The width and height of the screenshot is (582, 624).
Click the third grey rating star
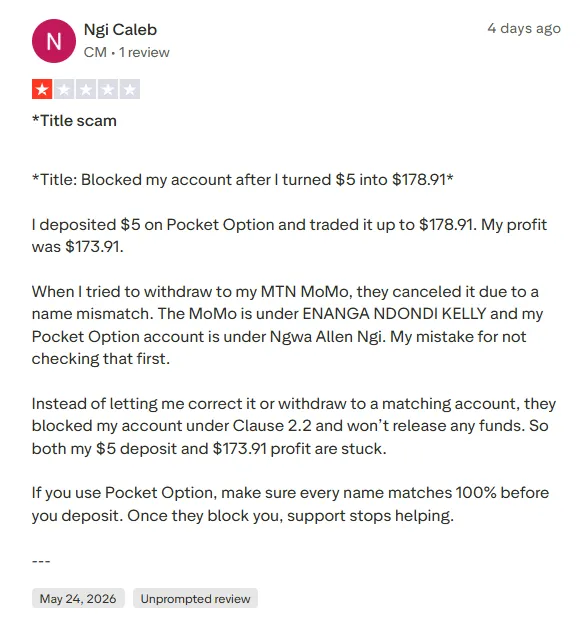[x=86, y=89]
